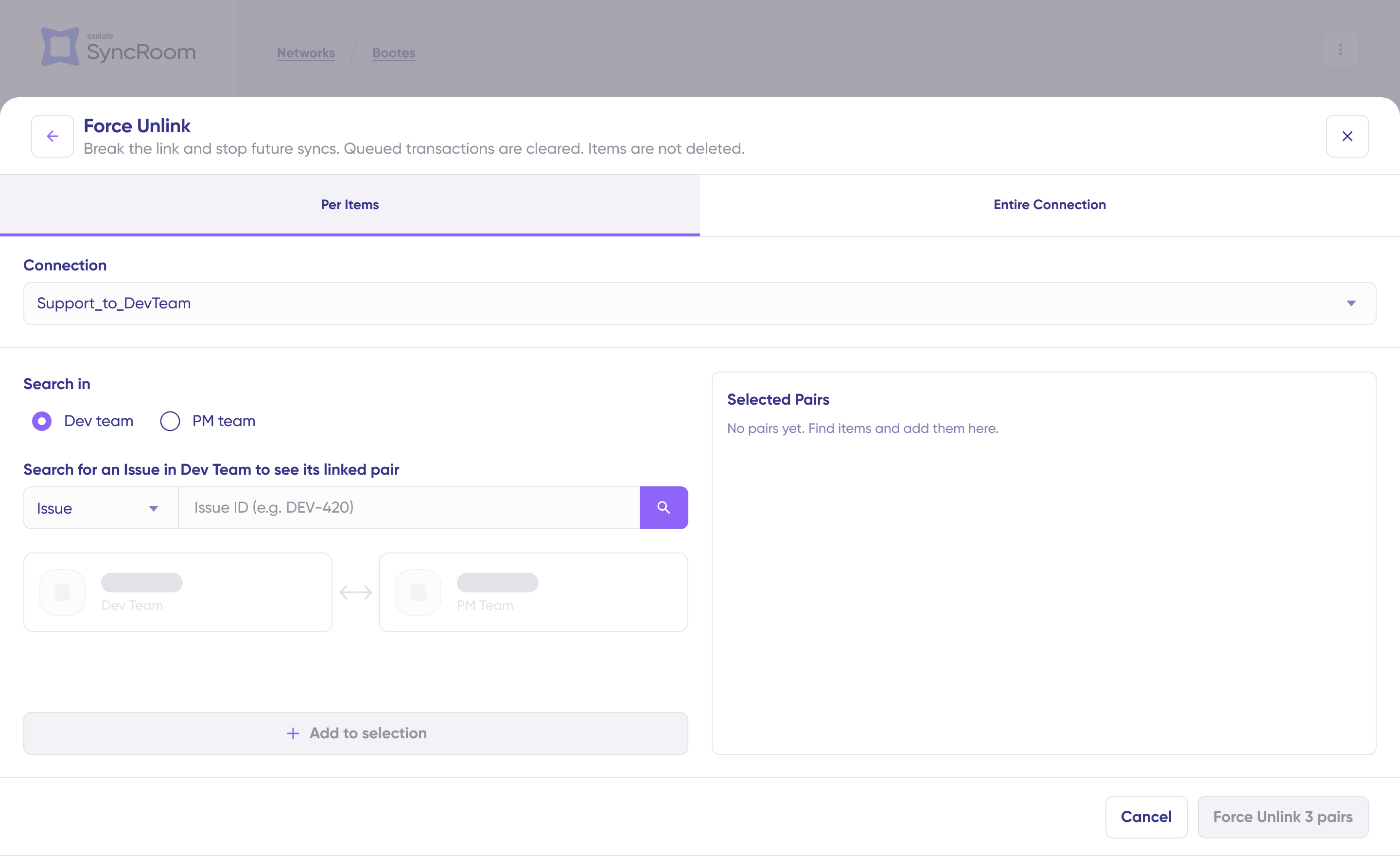Select the Dev team radio button
The width and height of the screenshot is (1400, 856).
42,421
